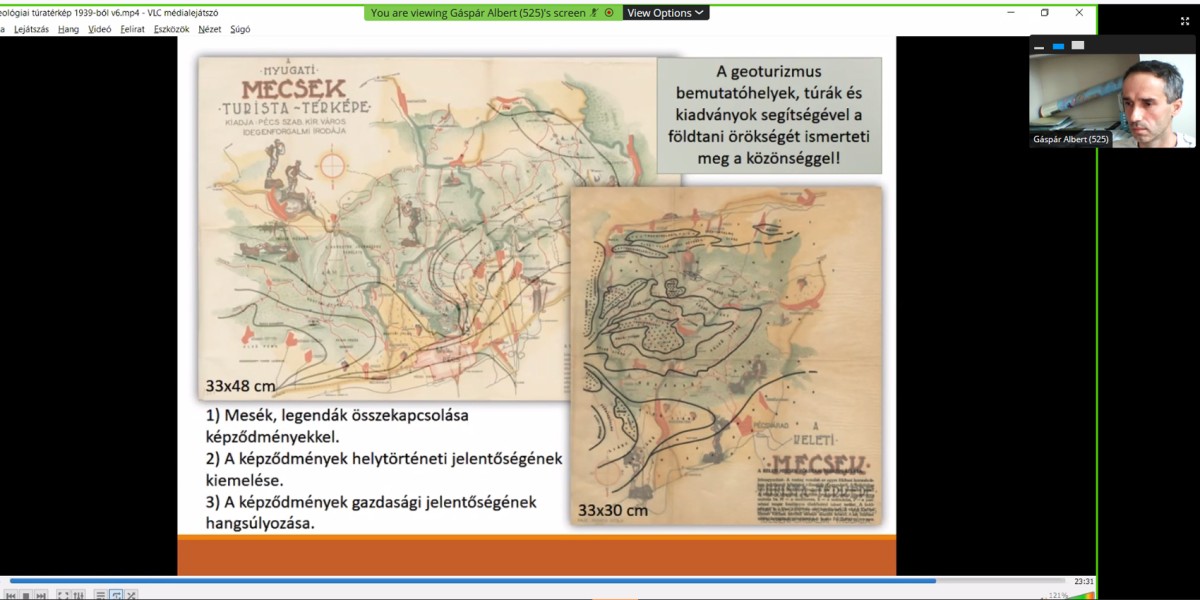
Task: Open View Options dropdown
Action: tap(665, 13)
